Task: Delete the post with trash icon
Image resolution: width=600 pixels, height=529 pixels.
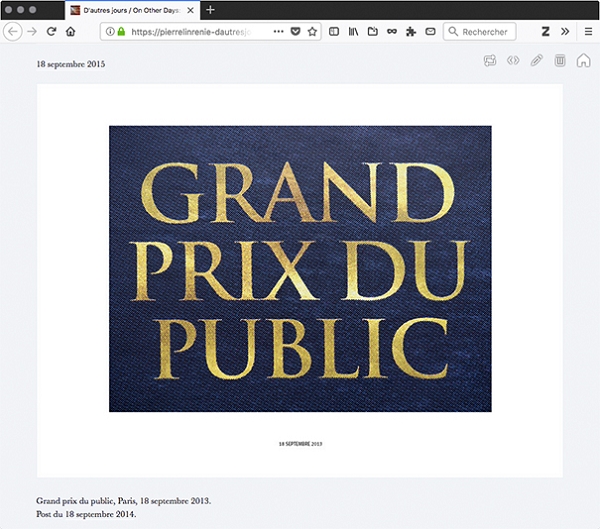Action: pyautogui.click(x=560, y=61)
